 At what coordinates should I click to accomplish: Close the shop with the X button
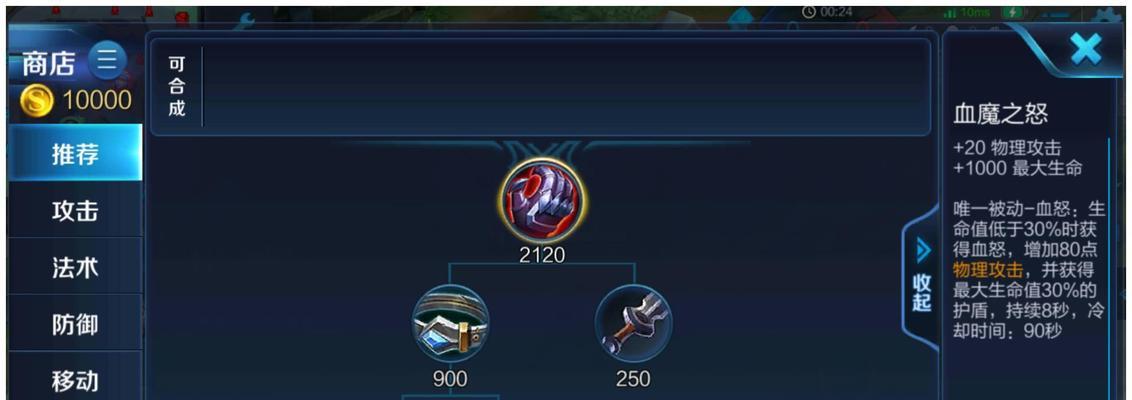click(1085, 50)
